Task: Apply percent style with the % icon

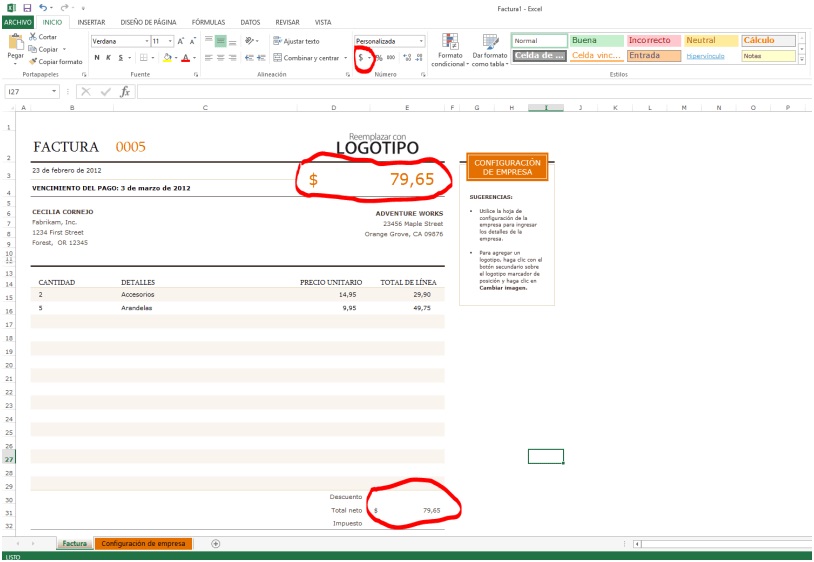Action: (378, 58)
